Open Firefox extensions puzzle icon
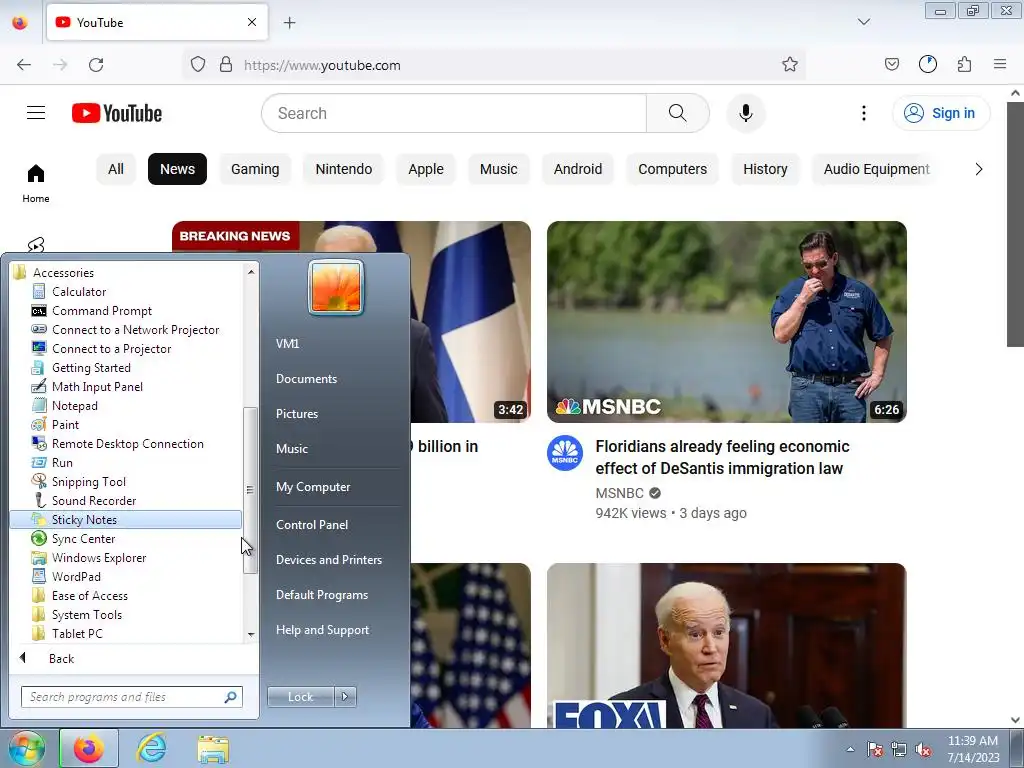Viewport: 1024px width, 768px height. (964, 64)
